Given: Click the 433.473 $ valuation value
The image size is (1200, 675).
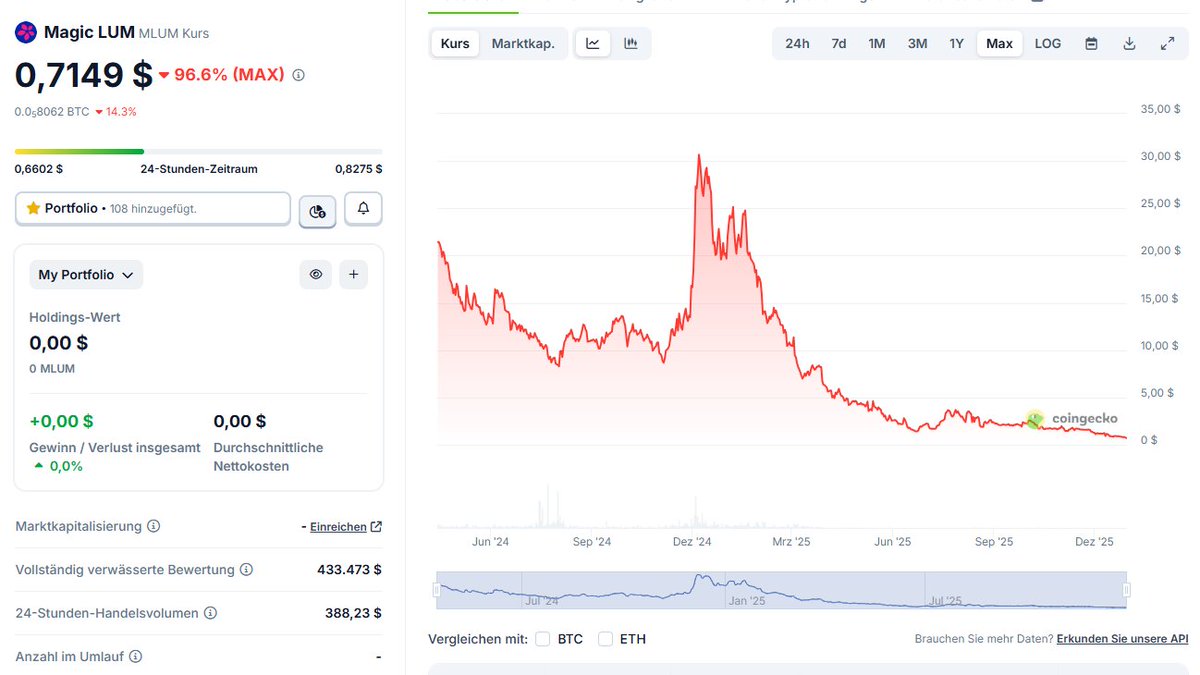Looking at the screenshot, I should [x=349, y=570].
